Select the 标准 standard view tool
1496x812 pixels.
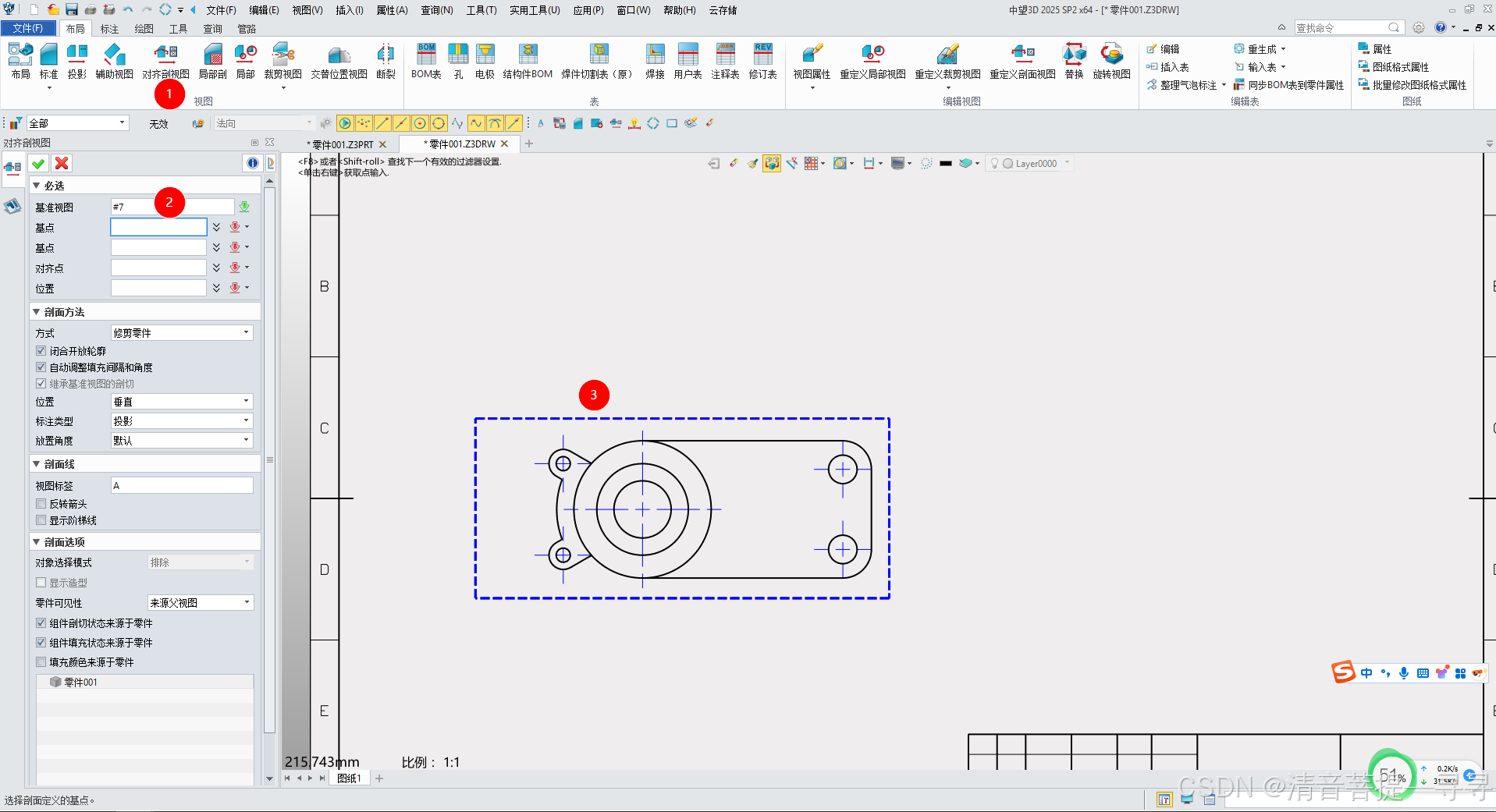[x=48, y=61]
